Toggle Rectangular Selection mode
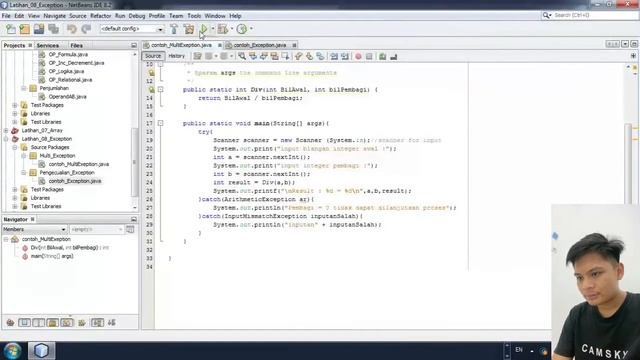This screenshot has width=640, height=360. [285, 56]
